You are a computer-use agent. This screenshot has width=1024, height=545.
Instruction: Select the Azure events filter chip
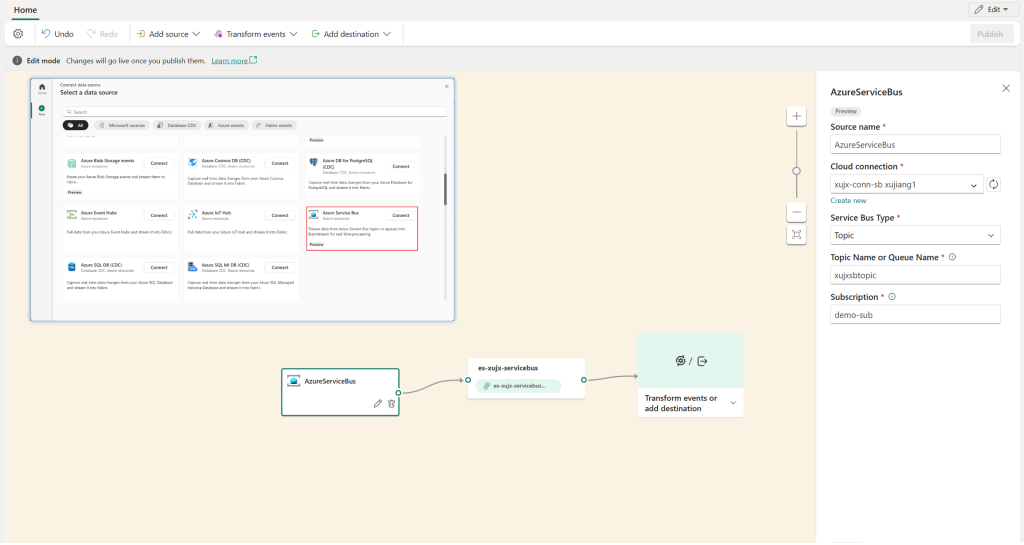pos(226,125)
